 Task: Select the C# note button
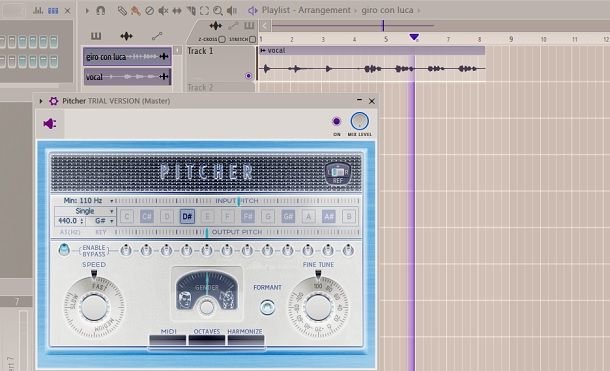(147, 216)
